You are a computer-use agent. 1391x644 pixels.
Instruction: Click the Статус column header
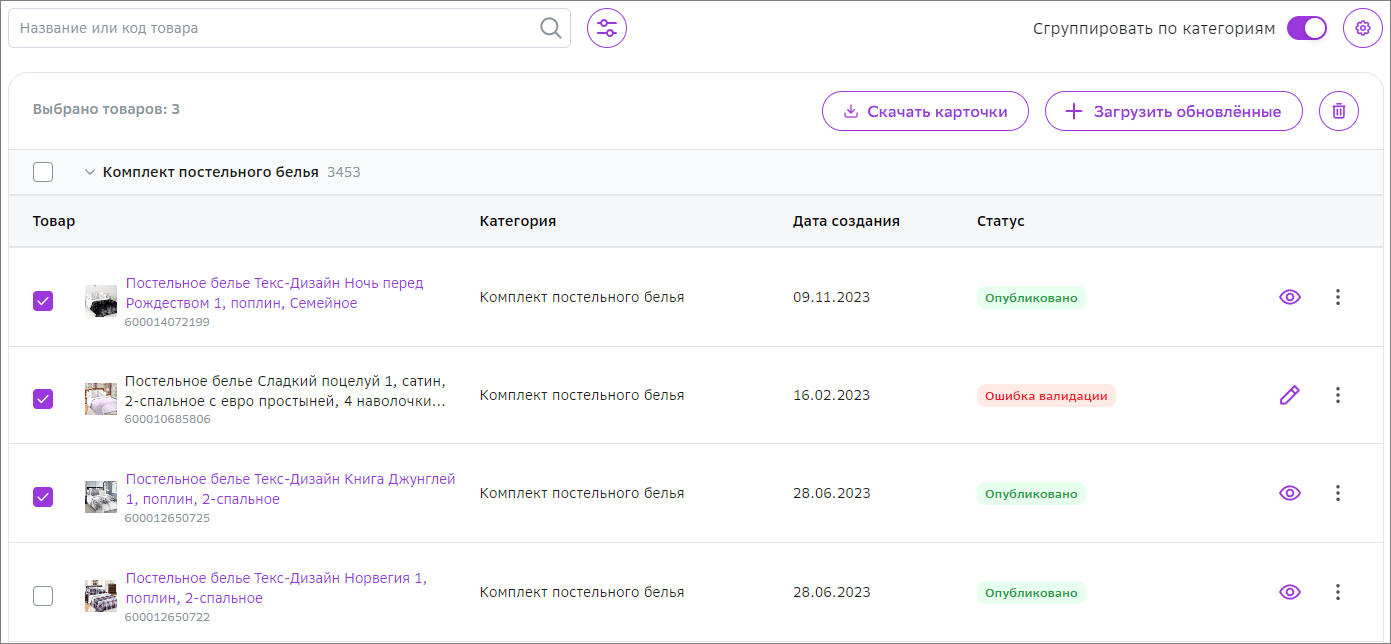[x=1000, y=221]
